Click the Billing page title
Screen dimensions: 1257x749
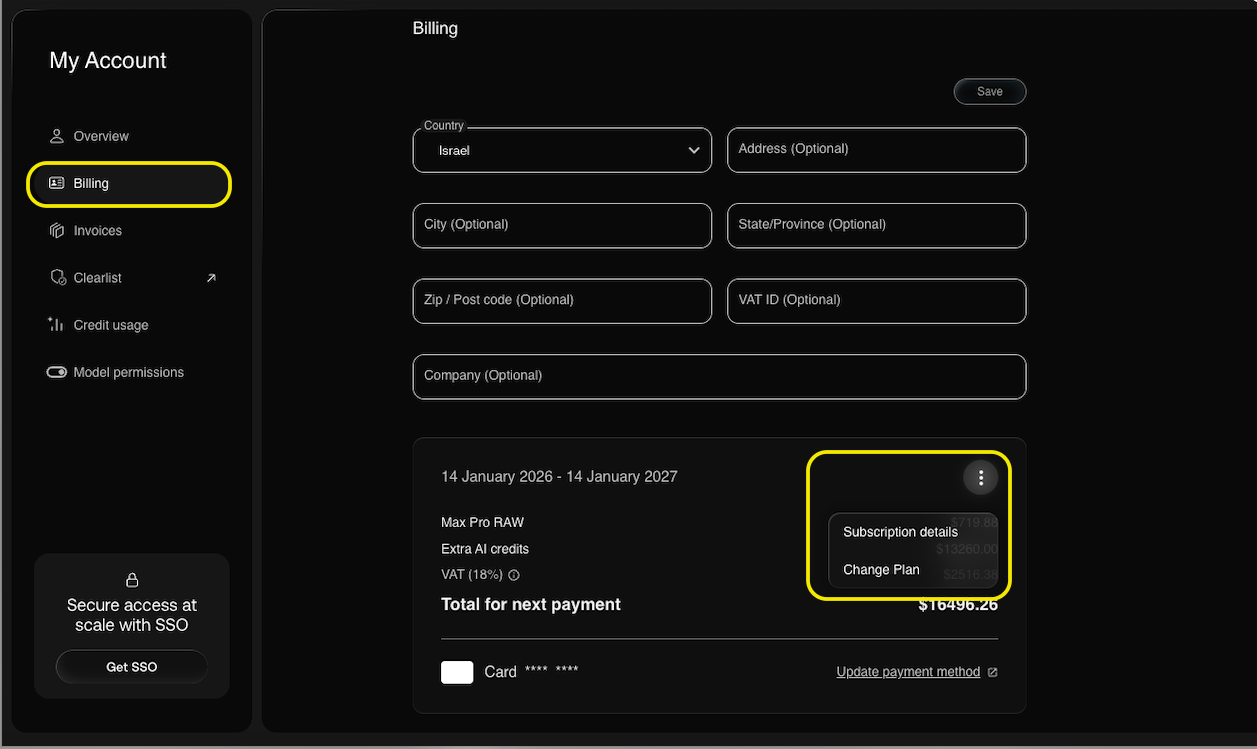click(x=435, y=28)
